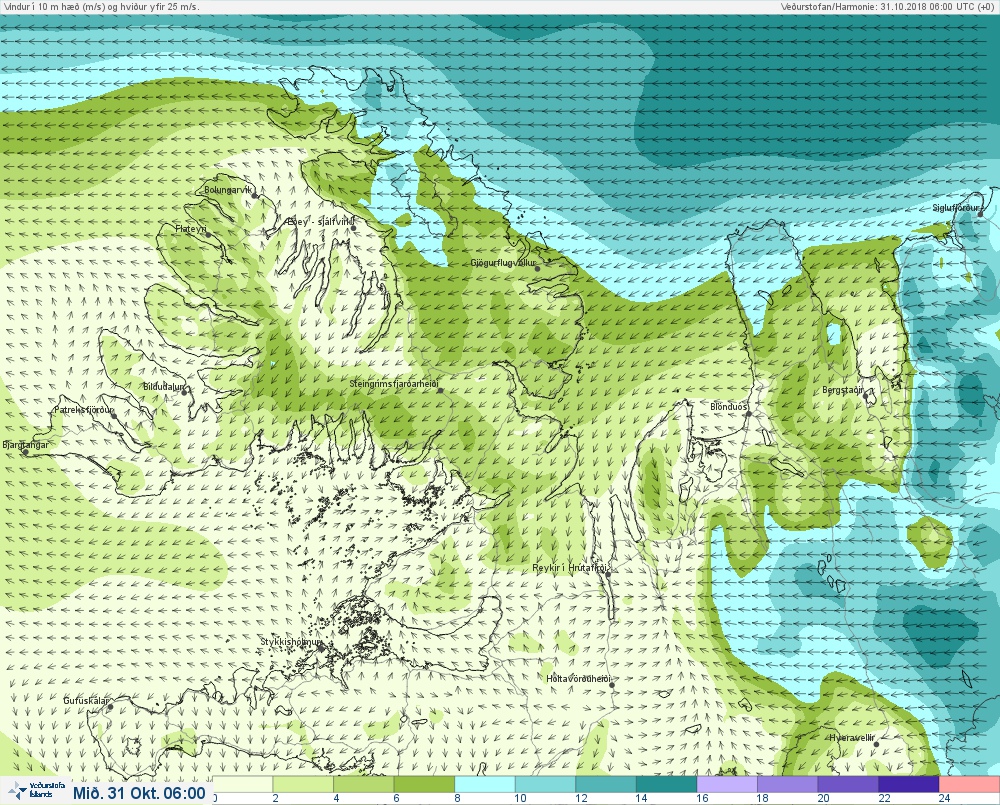Click the Reykir í Hrútafirði label

point(570,568)
